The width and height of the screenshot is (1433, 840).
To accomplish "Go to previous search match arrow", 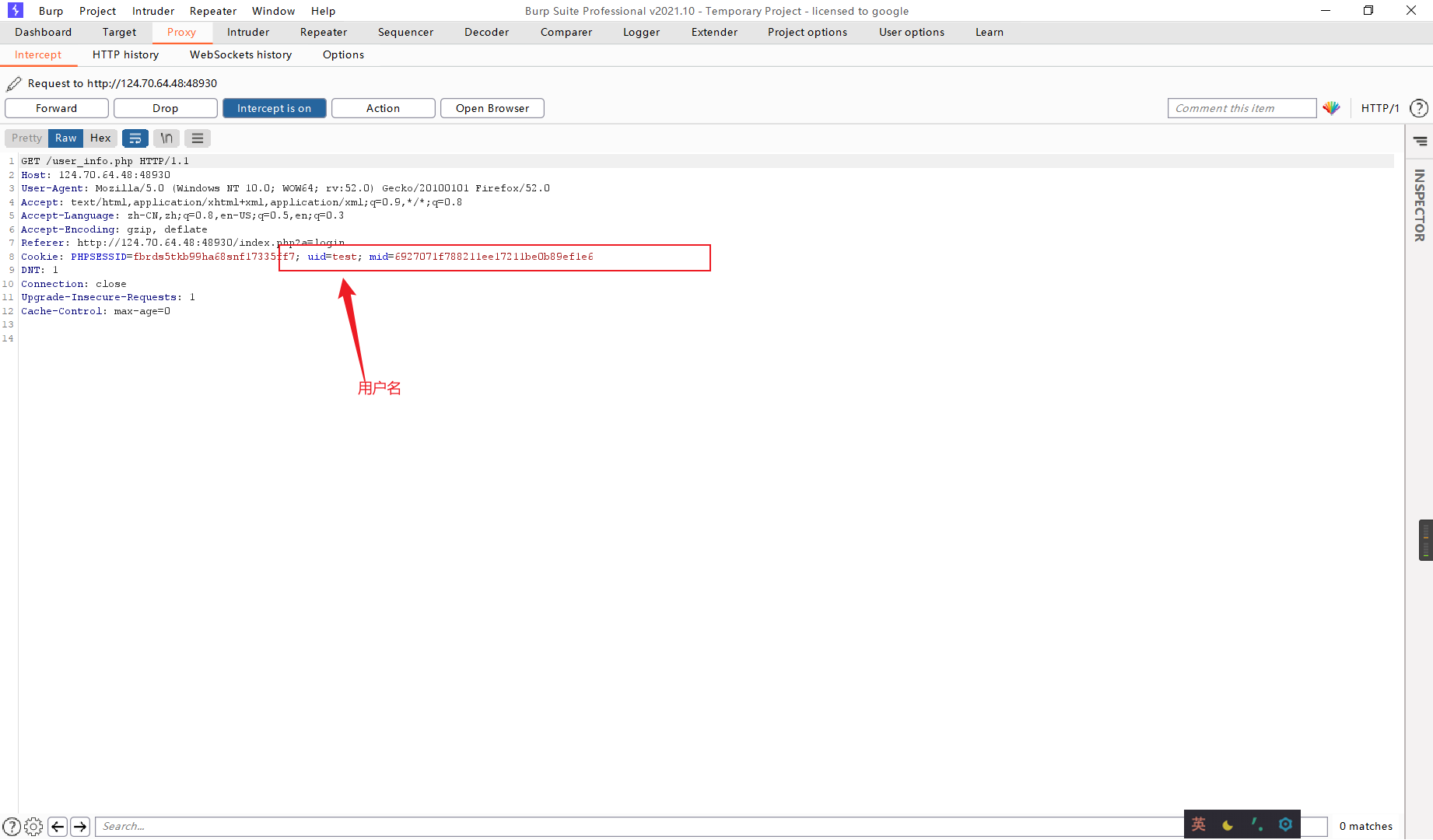I will pyautogui.click(x=58, y=826).
